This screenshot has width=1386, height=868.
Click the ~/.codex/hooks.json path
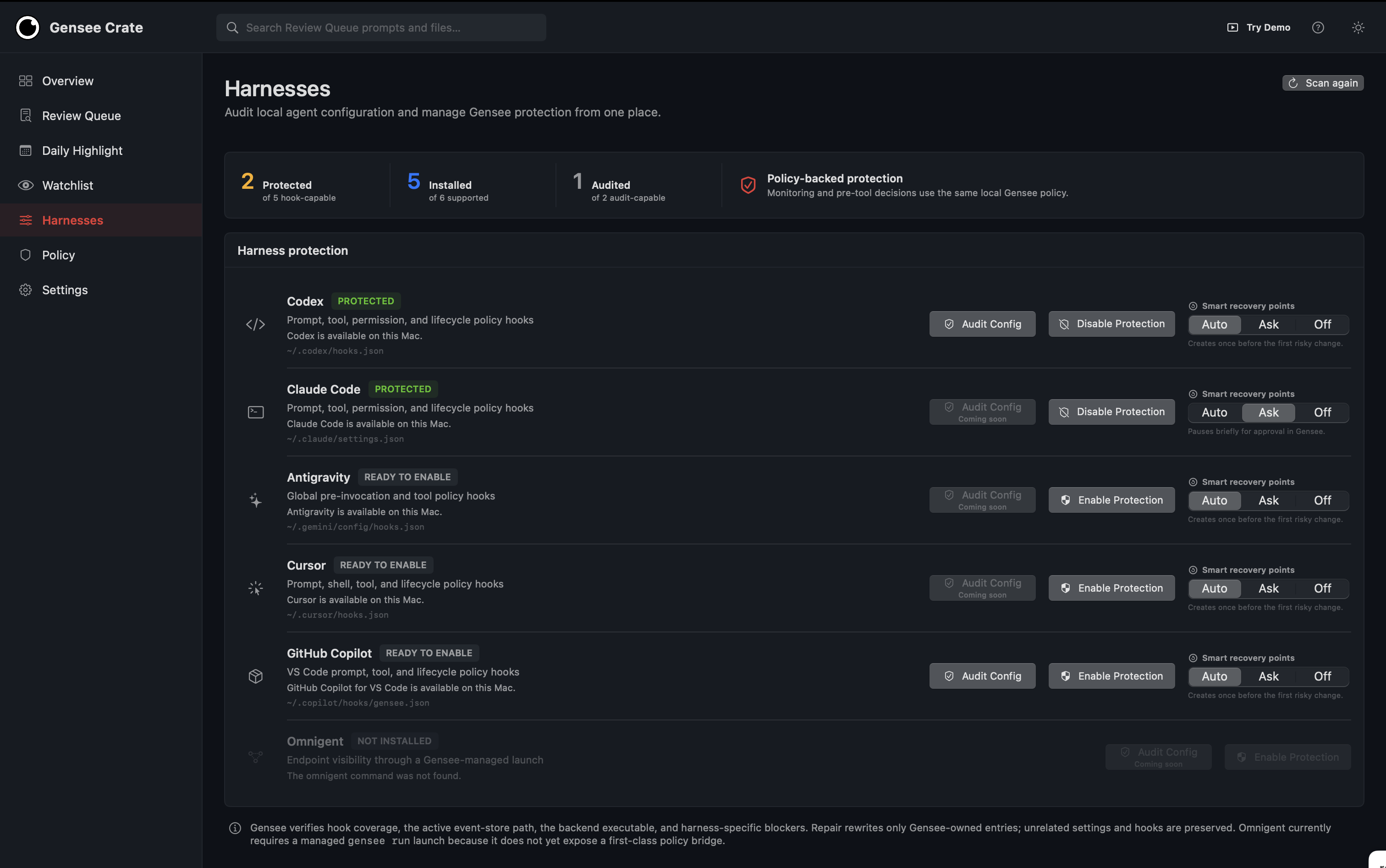335,351
